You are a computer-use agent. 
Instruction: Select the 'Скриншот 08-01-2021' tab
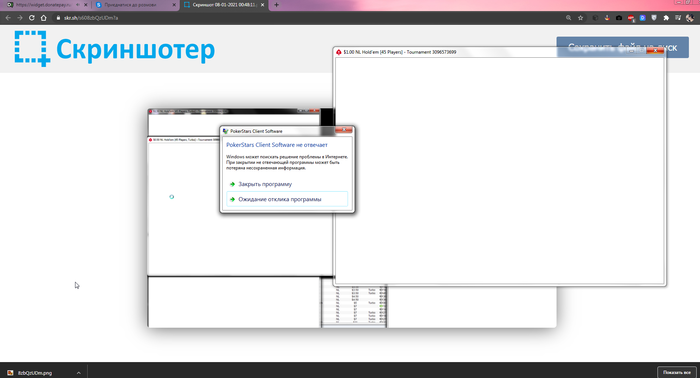pos(224,5)
